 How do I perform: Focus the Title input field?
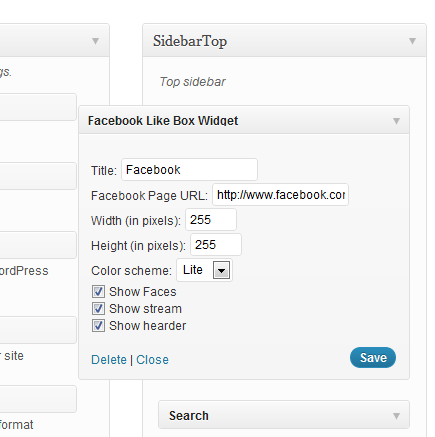[189, 170]
